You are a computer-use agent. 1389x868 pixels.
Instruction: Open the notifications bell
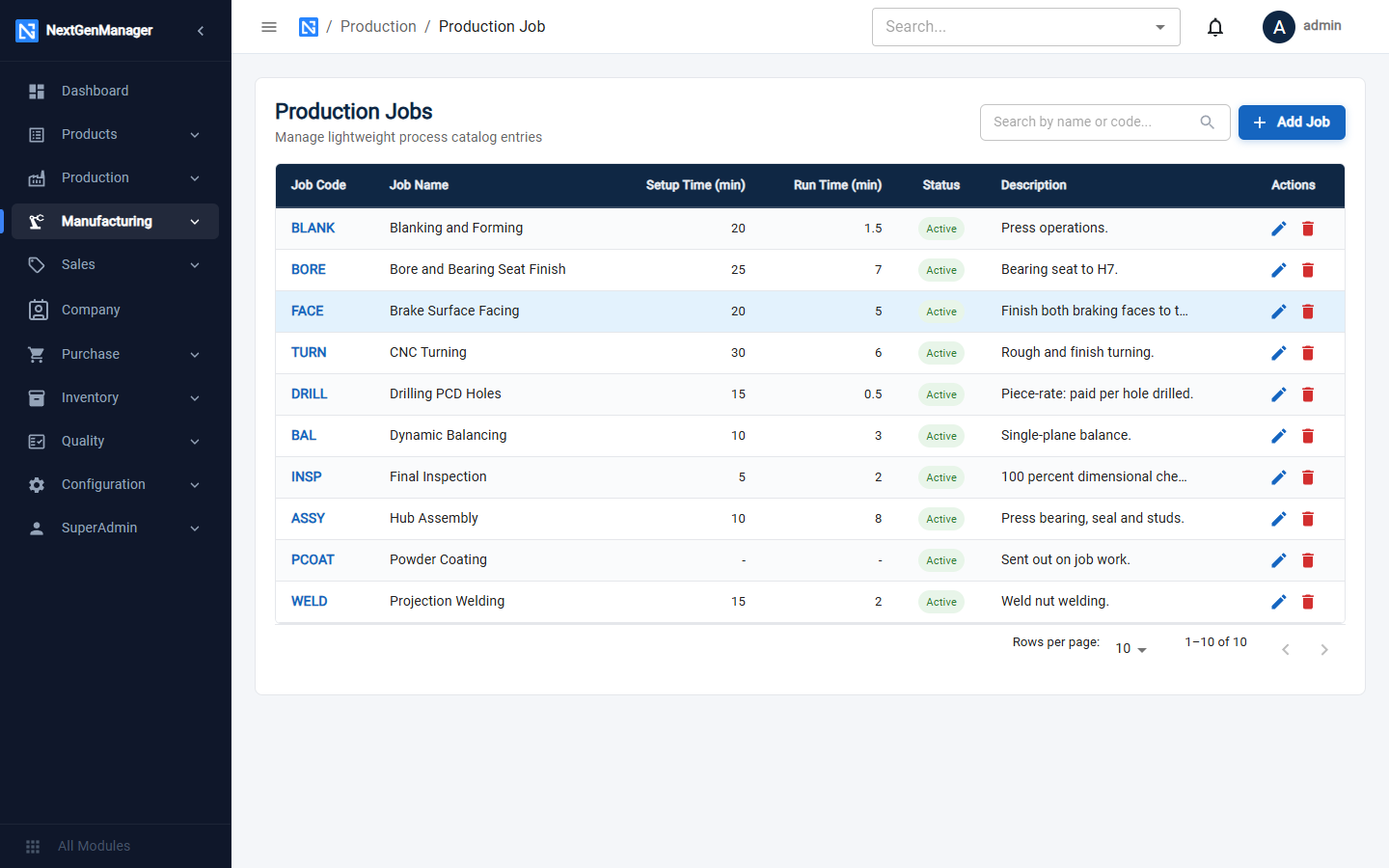click(x=1215, y=27)
